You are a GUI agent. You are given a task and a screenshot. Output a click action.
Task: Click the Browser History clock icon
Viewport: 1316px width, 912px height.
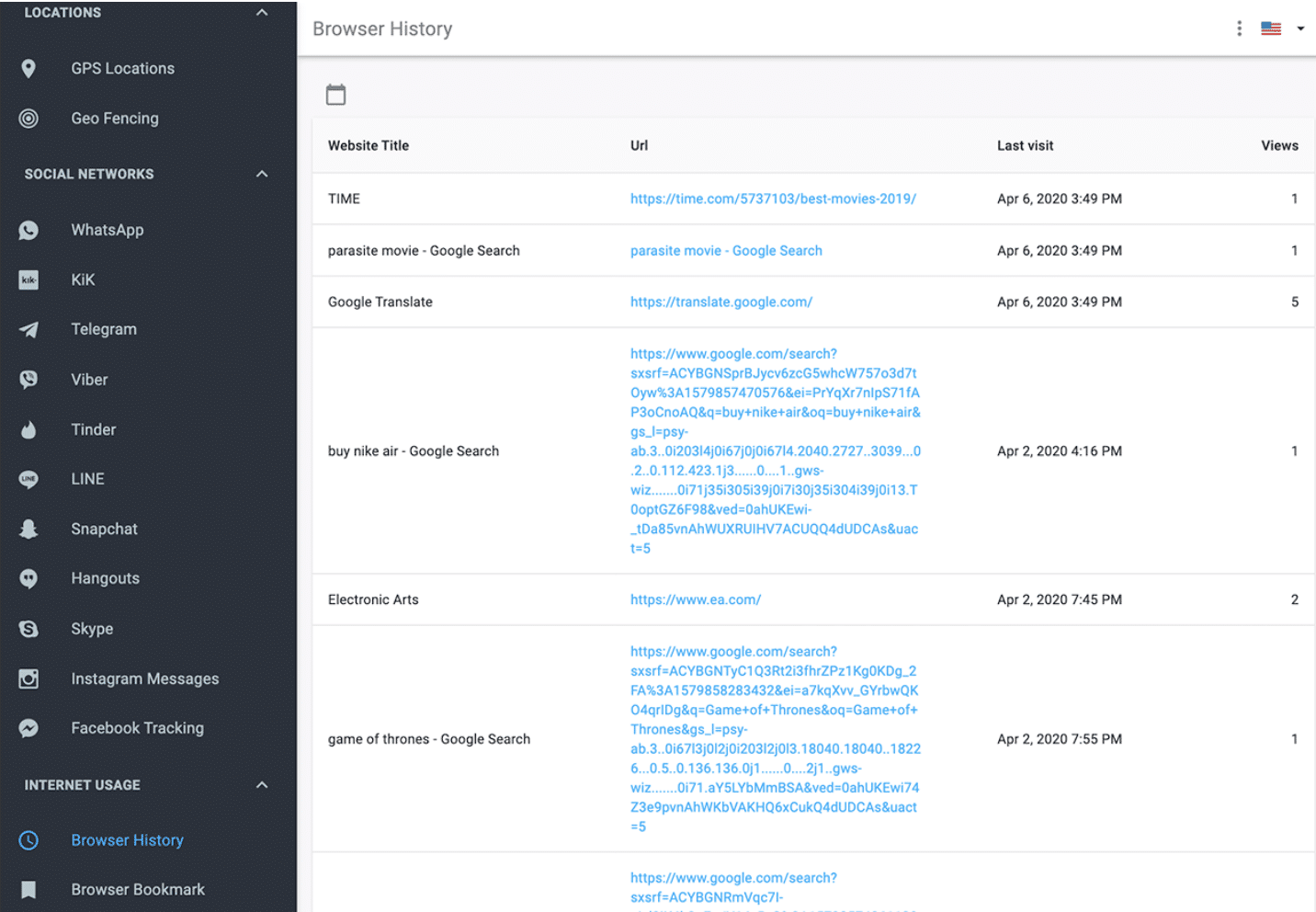point(28,840)
